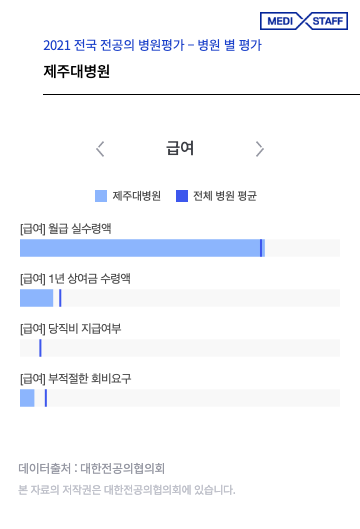Click the 제주대병원 hospital title
Viewport: 360px width, 529px height.
(x=77, y=71)
